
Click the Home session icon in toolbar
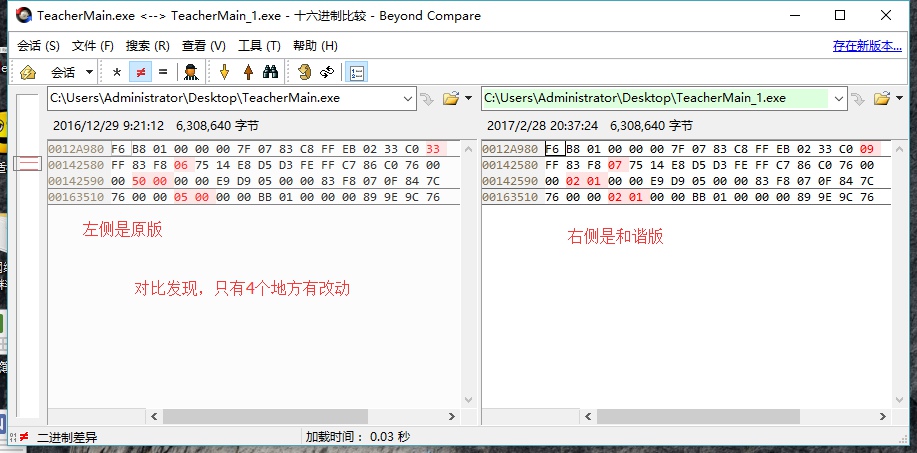click(27, 72)
